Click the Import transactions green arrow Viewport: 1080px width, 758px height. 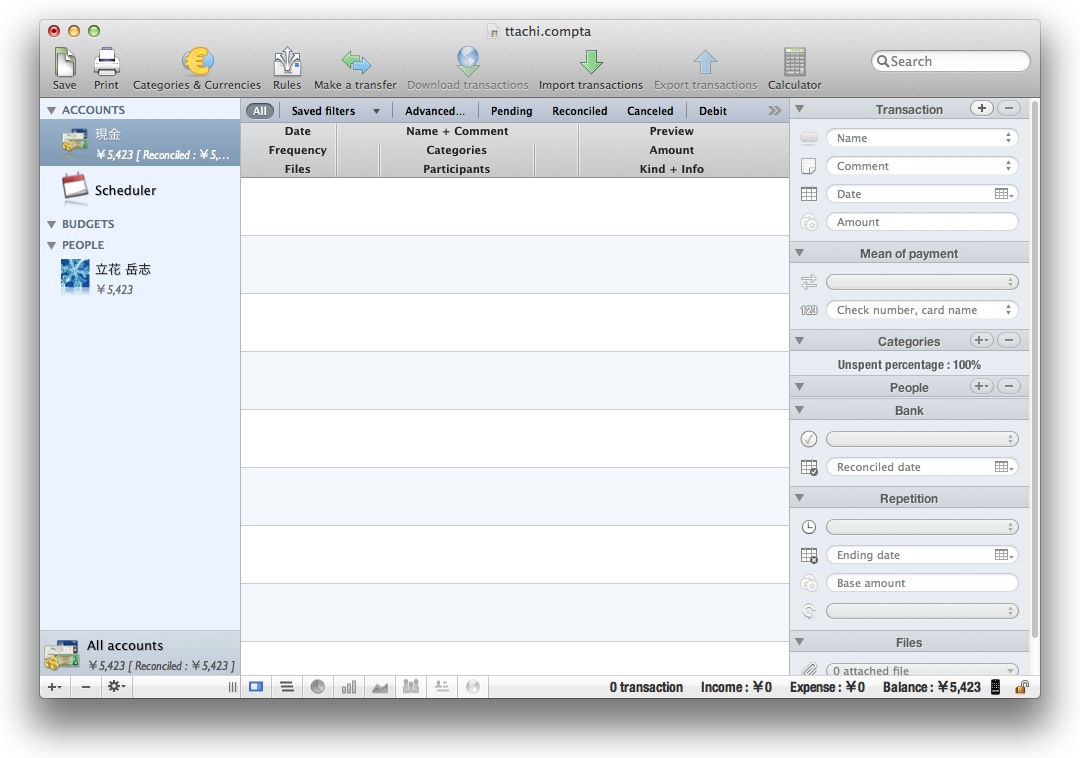(590, 63)
